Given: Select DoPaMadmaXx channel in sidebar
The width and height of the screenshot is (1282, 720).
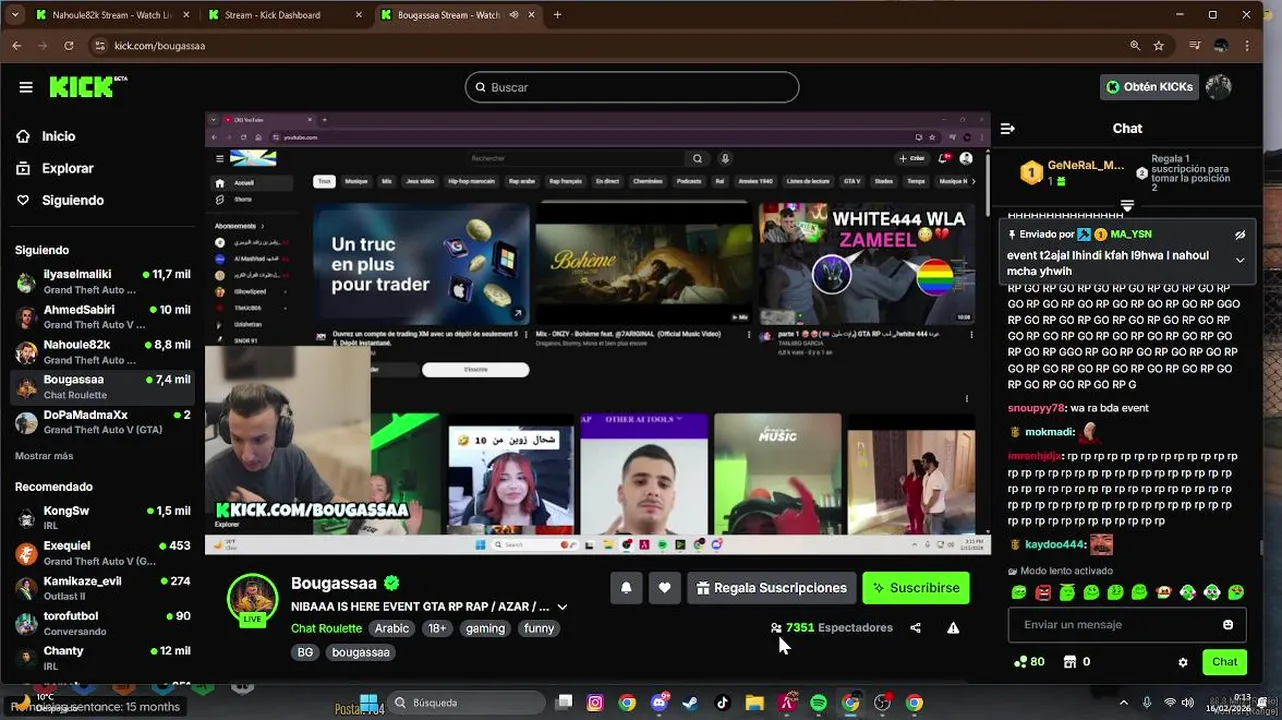Looking at the screenshot, I should (x=102, y=422).
